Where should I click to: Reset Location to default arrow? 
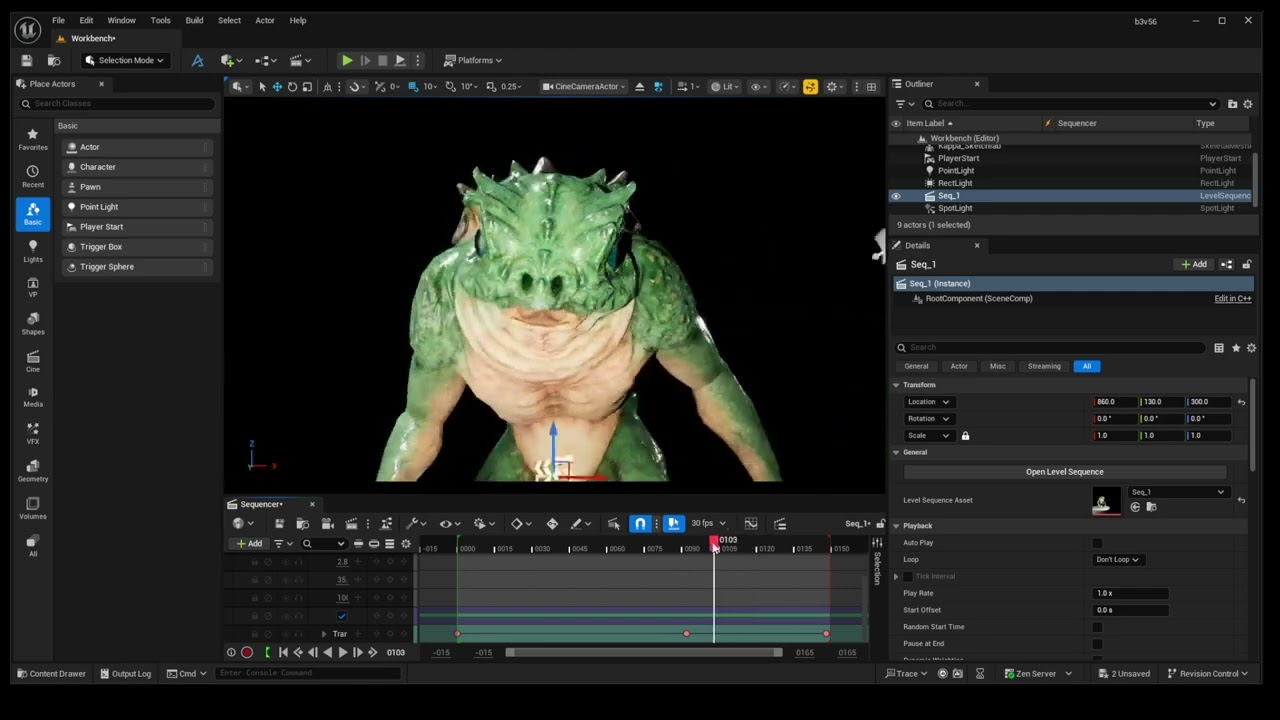[1241, 402]
